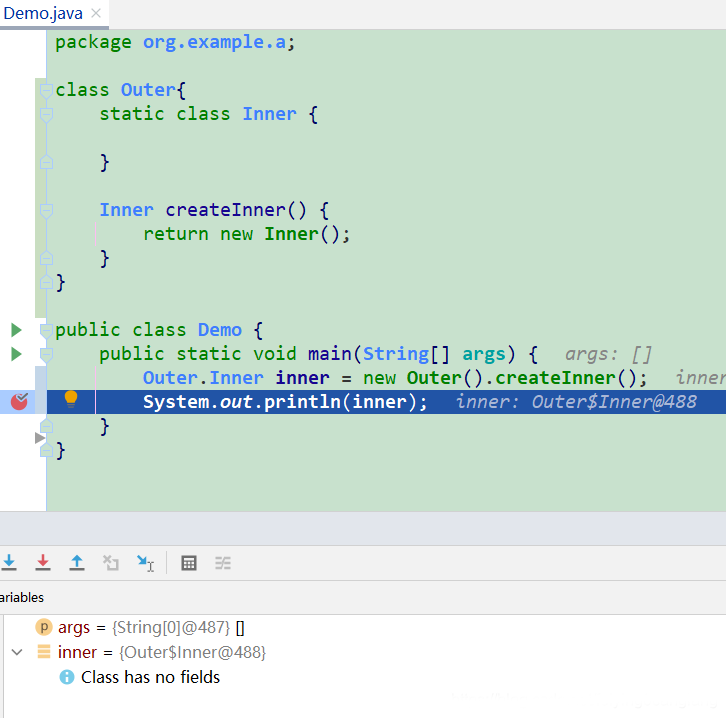The image size is (726, 718).
Task: Click the closing fold marker of Outer class
Action: coord(46,281)
